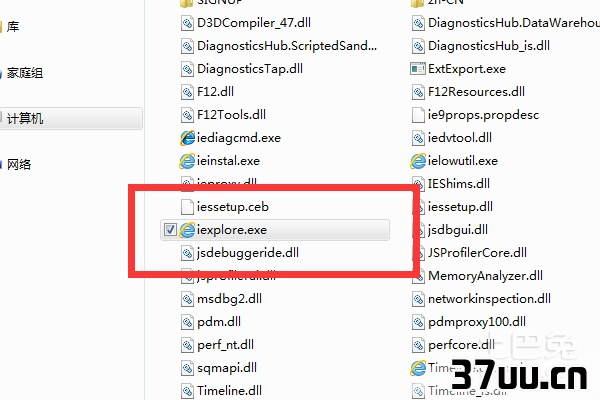600x400 pixels.
Task: Select 库 in the navigation sidebar
Action: point(13,27)
